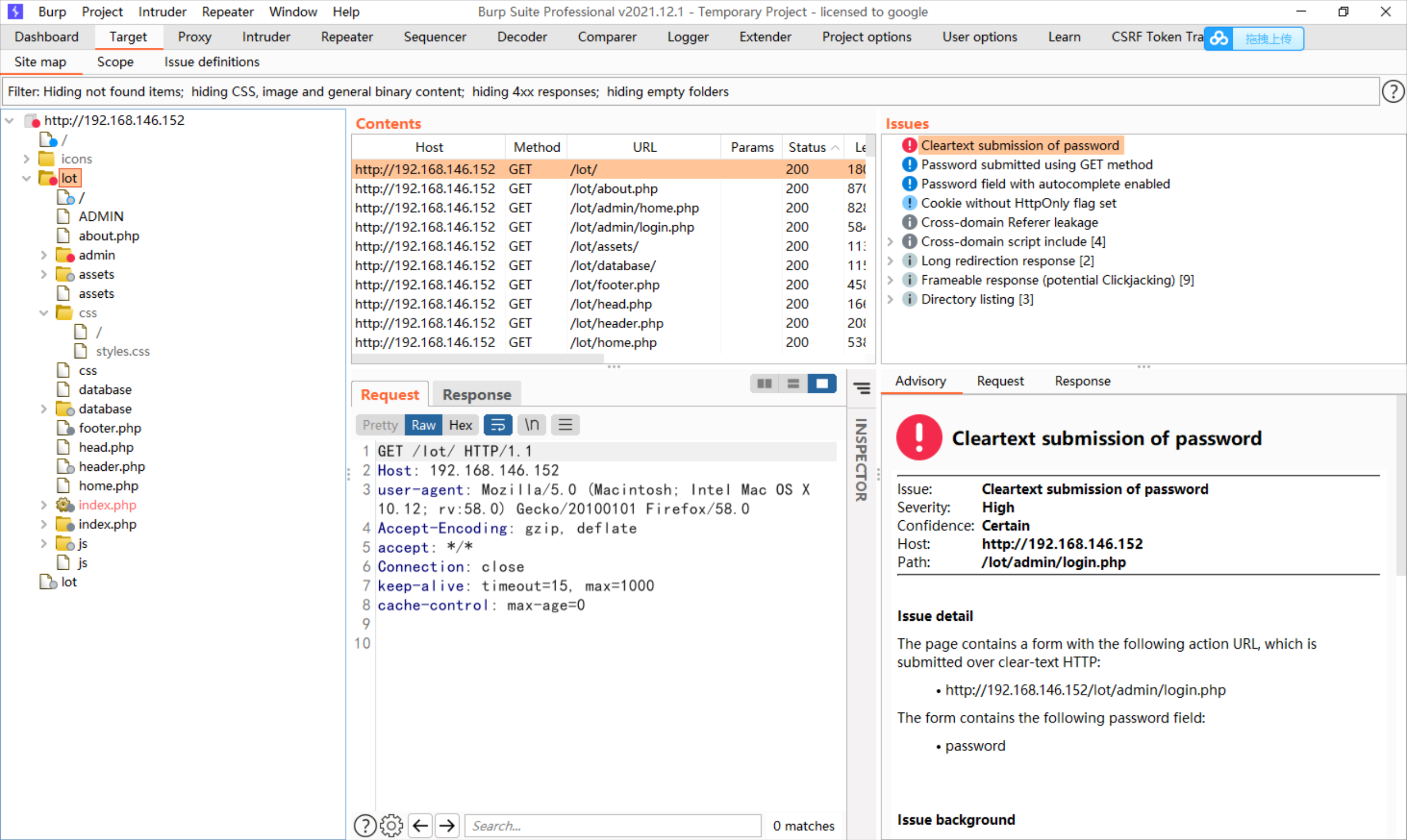This screenshot has height=840, width=1407.
Task: Expand the js folder
Action: click(x=44, y=543)
